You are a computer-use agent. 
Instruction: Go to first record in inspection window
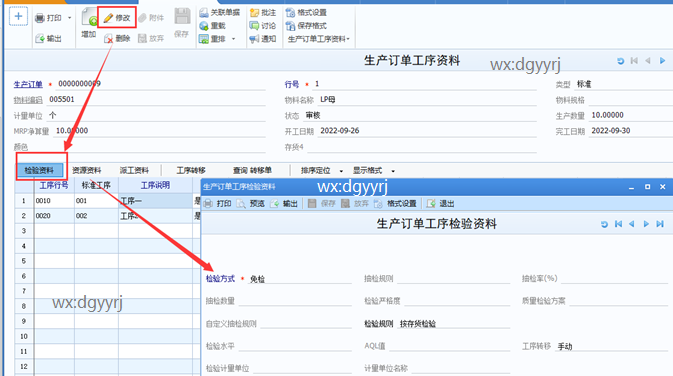tap(618, 224)
